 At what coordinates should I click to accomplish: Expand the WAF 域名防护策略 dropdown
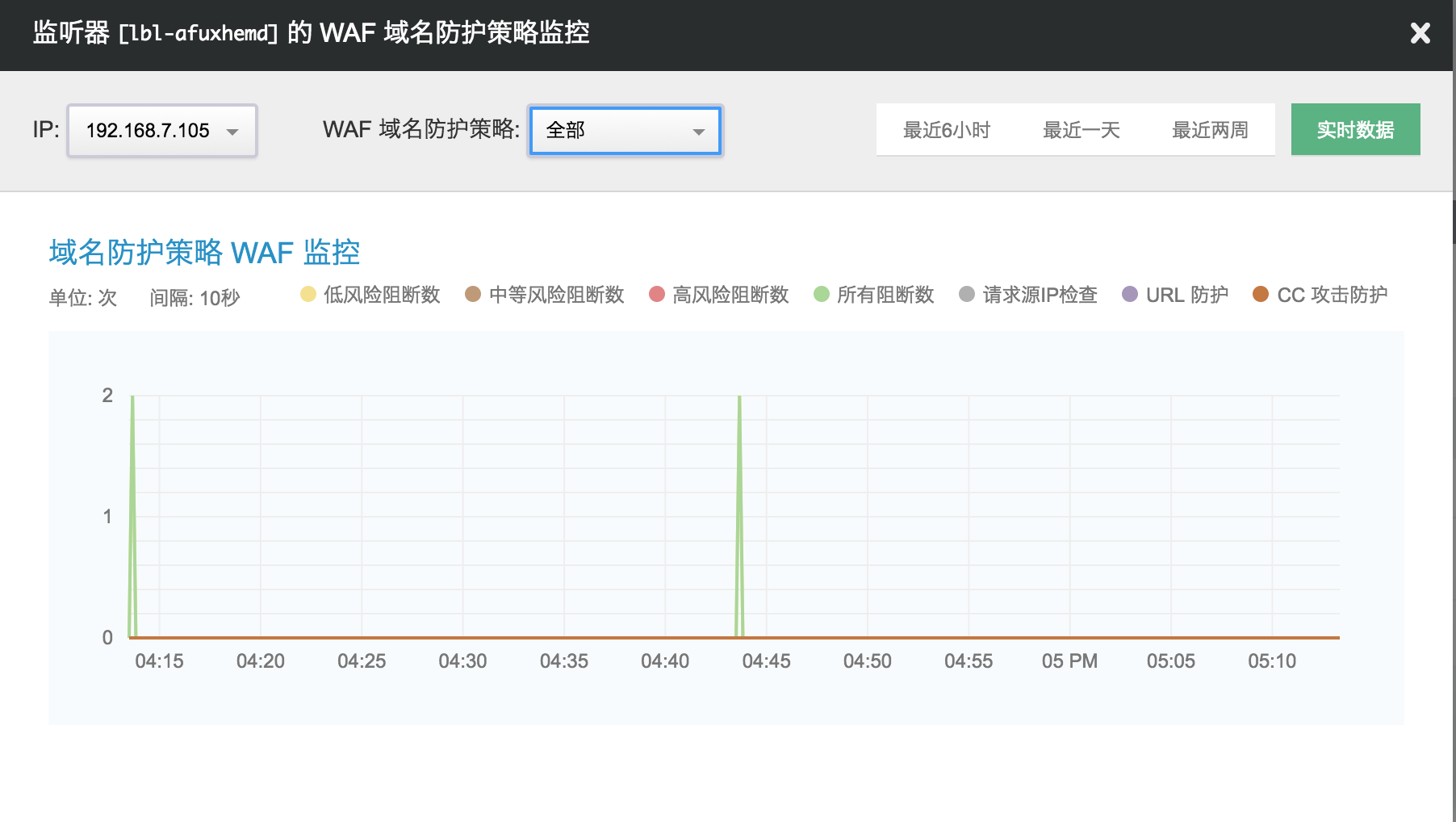[625, 131]
